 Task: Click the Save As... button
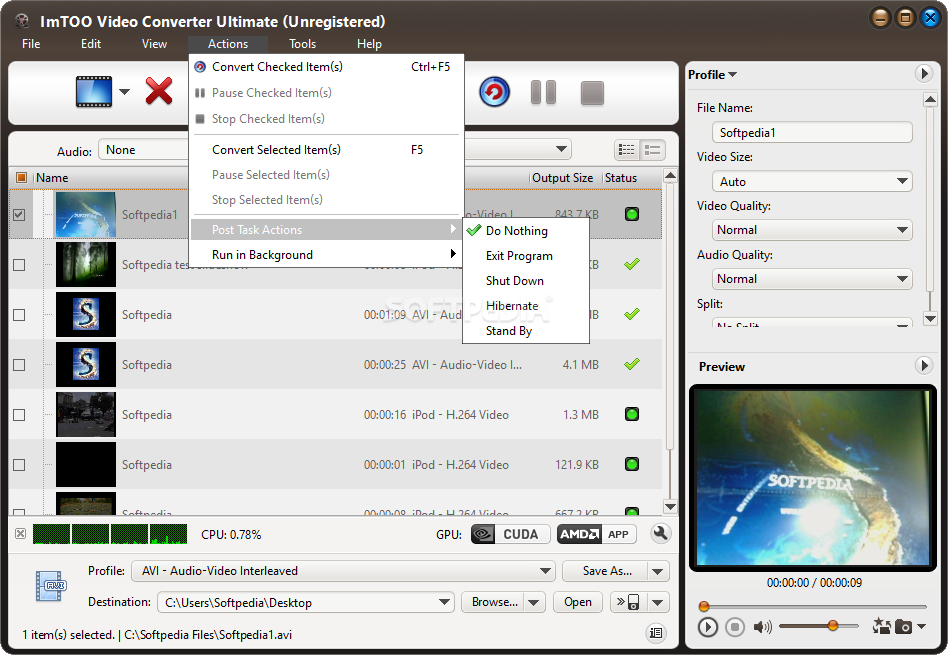click(605, 571)
